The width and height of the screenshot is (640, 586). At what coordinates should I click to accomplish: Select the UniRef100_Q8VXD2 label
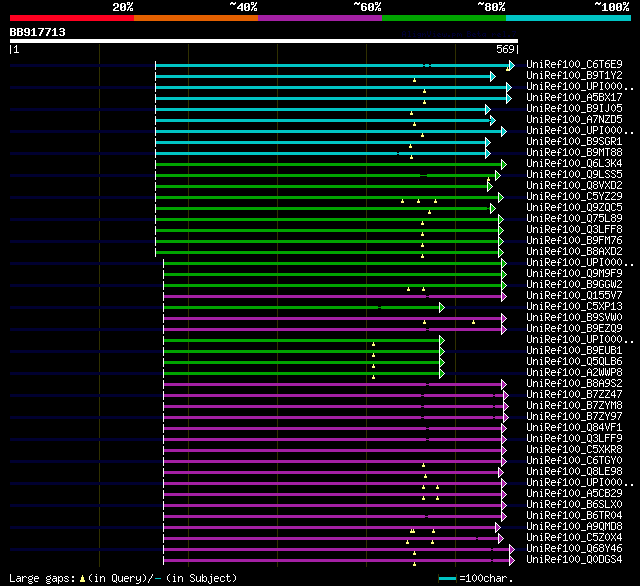(574, 186)
